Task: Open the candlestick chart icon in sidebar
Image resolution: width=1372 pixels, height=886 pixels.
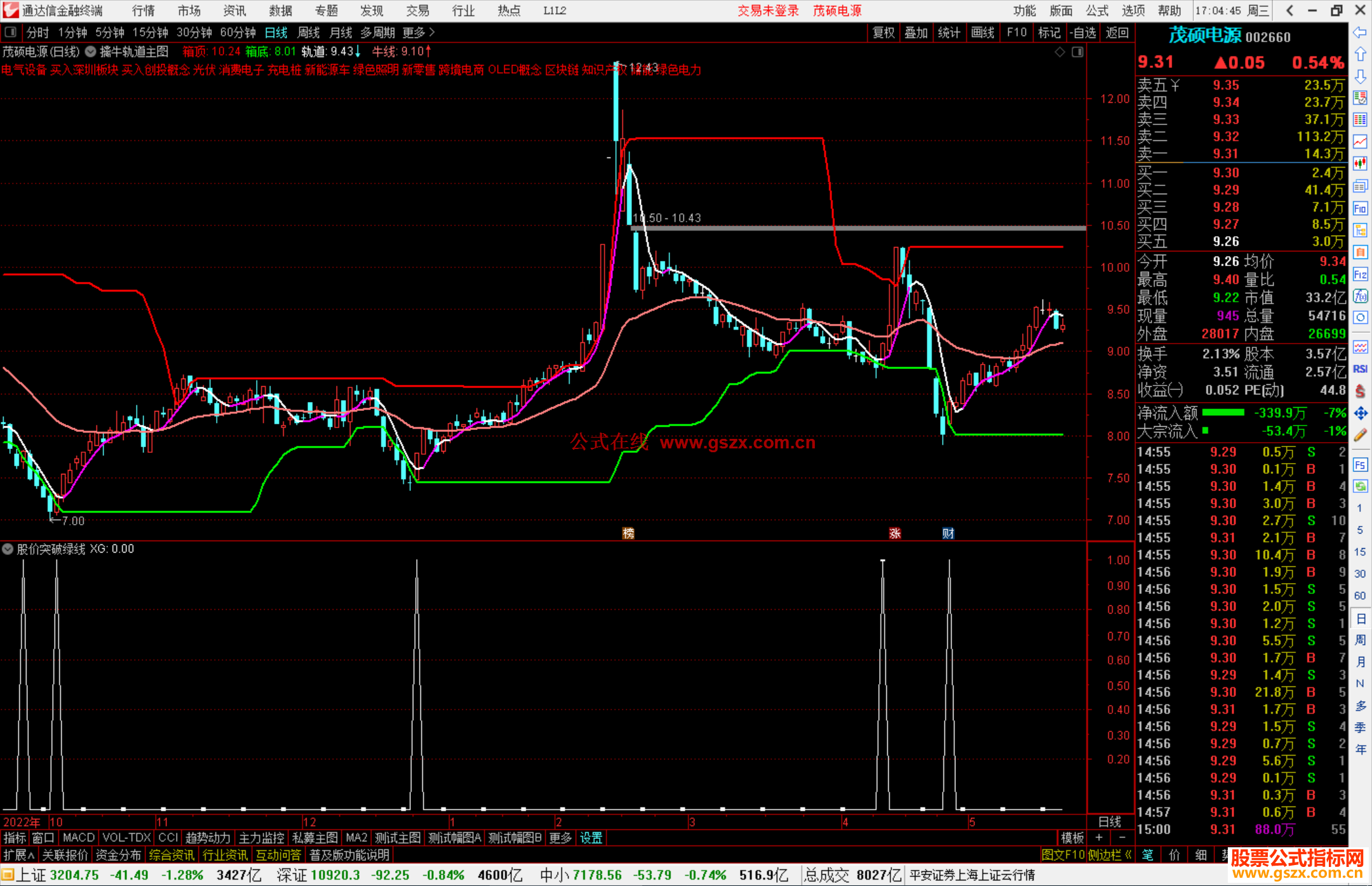Action: [1360, 164]
